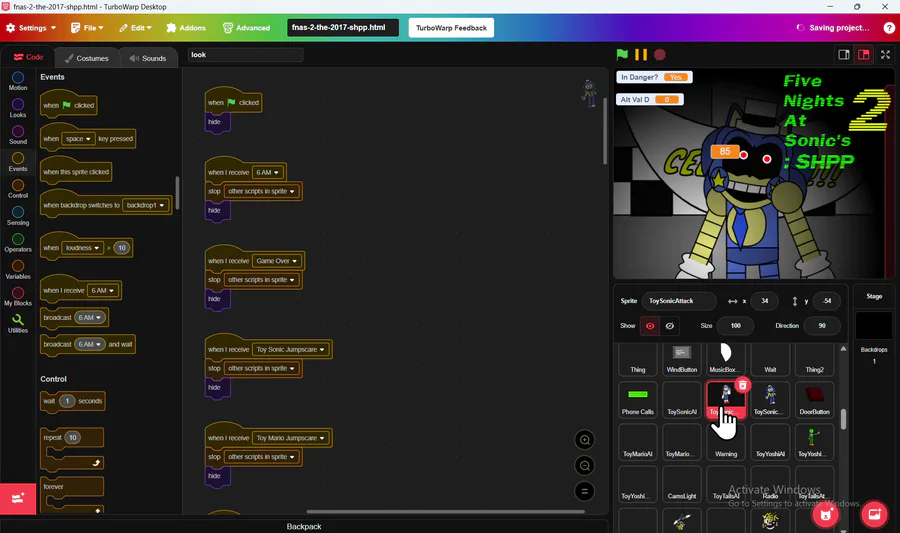Zoom out the code workspace
Viewport: 900px width, 533px height.
click(584, 465)
